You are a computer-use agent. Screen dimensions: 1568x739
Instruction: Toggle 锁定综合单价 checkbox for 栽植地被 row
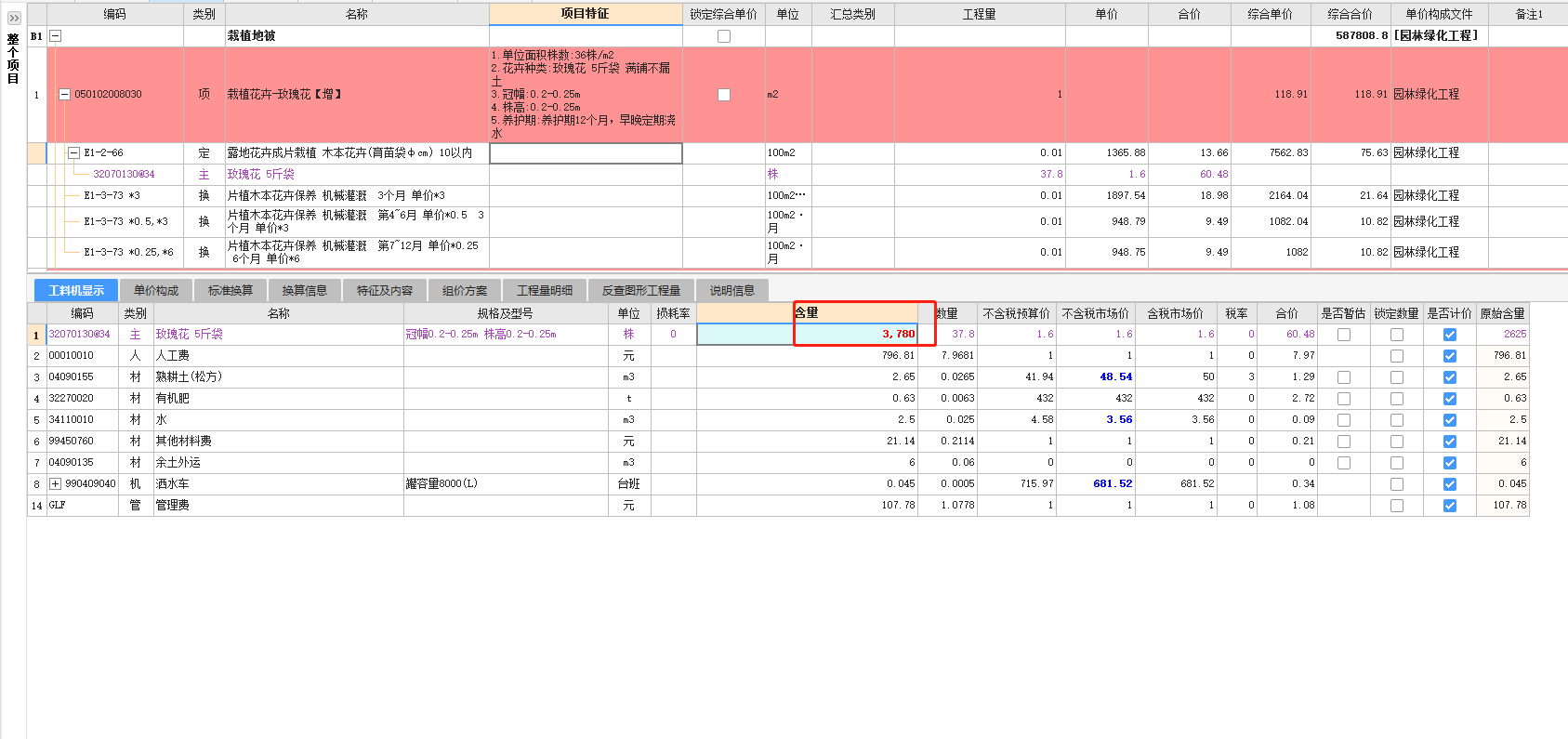pos(724,36)
